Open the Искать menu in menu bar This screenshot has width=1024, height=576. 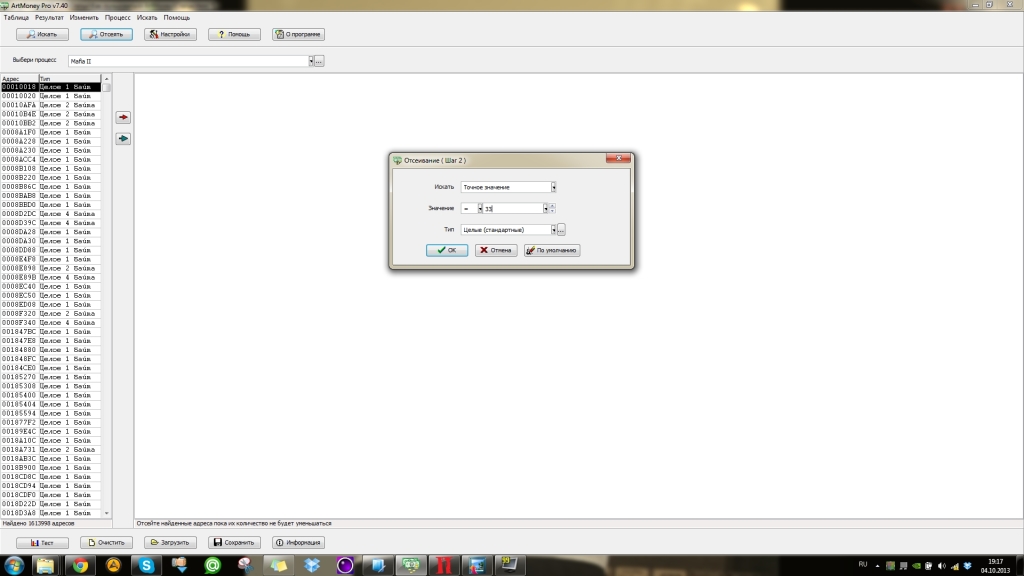pyautogui.click(x=147, y=18)
